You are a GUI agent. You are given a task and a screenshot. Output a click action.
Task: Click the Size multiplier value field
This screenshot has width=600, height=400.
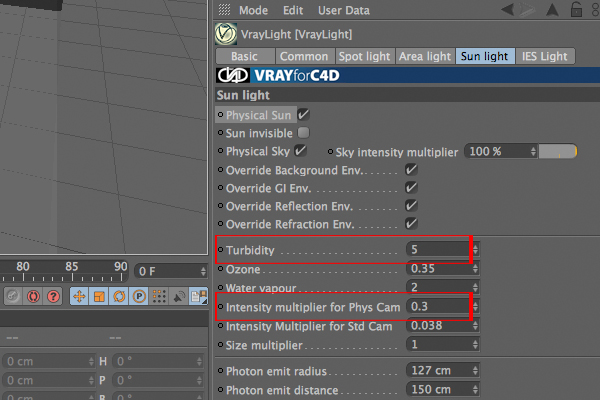tap(439, 345)
